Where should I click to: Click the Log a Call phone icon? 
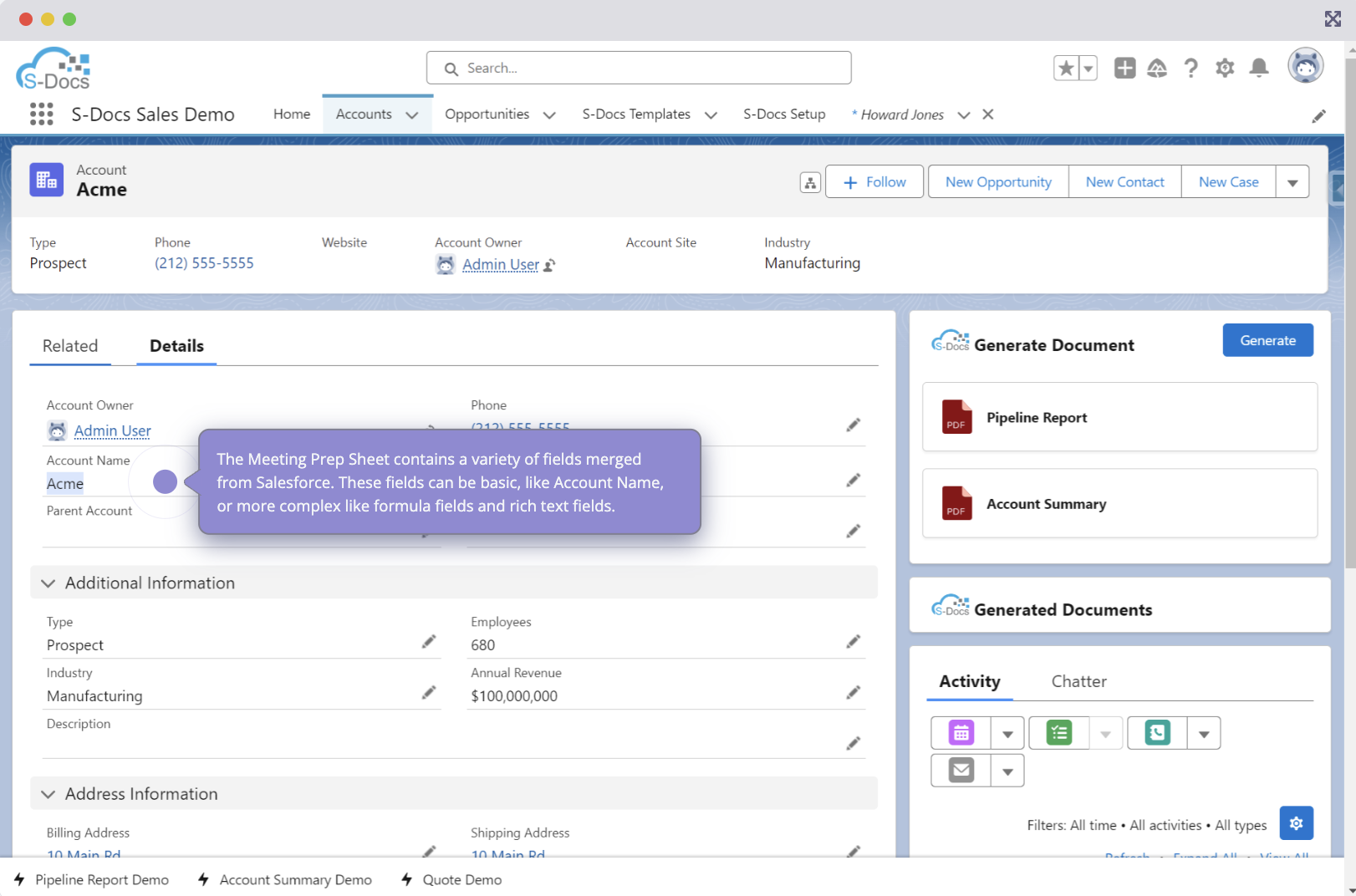(1158, 733)
